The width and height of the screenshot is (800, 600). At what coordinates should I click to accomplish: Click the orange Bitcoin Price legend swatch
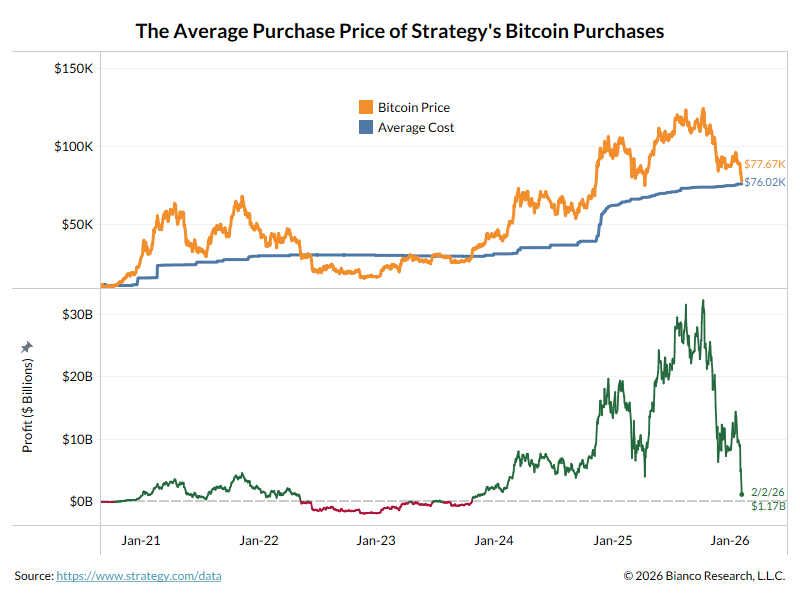pyautogui.click(x=366, y=107)
